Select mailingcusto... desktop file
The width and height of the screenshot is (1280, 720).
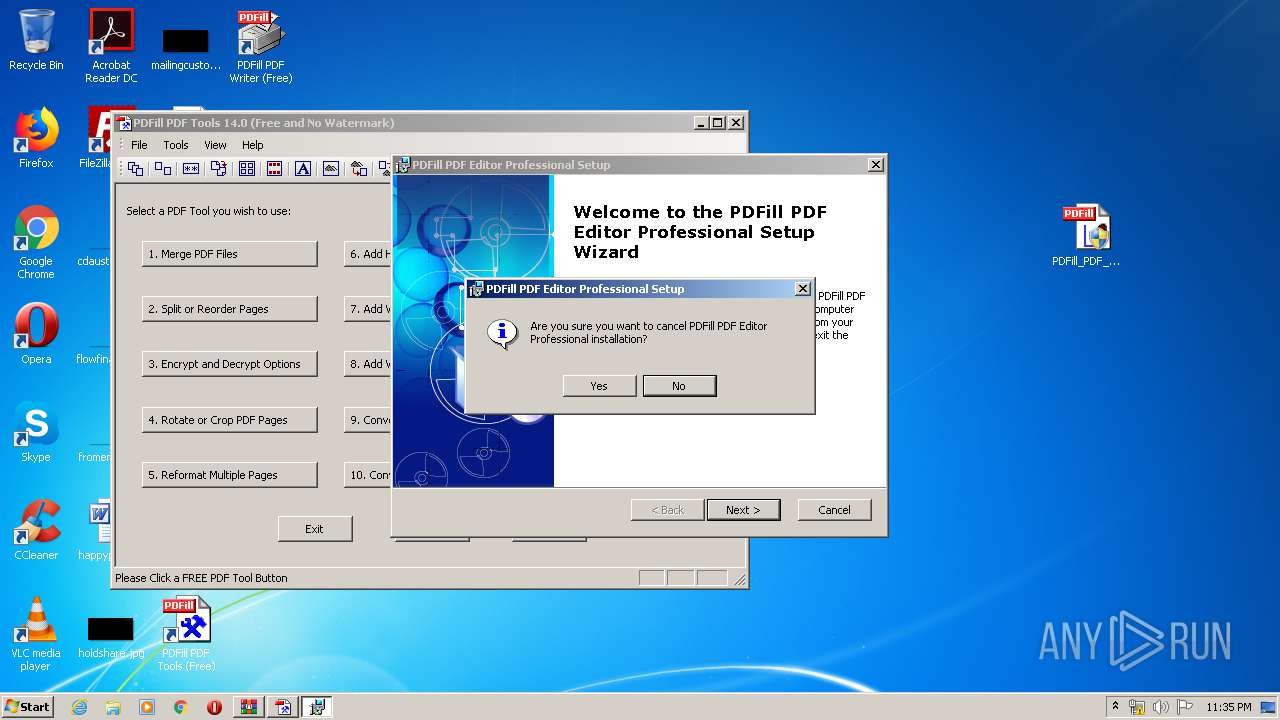click(186, 50)
